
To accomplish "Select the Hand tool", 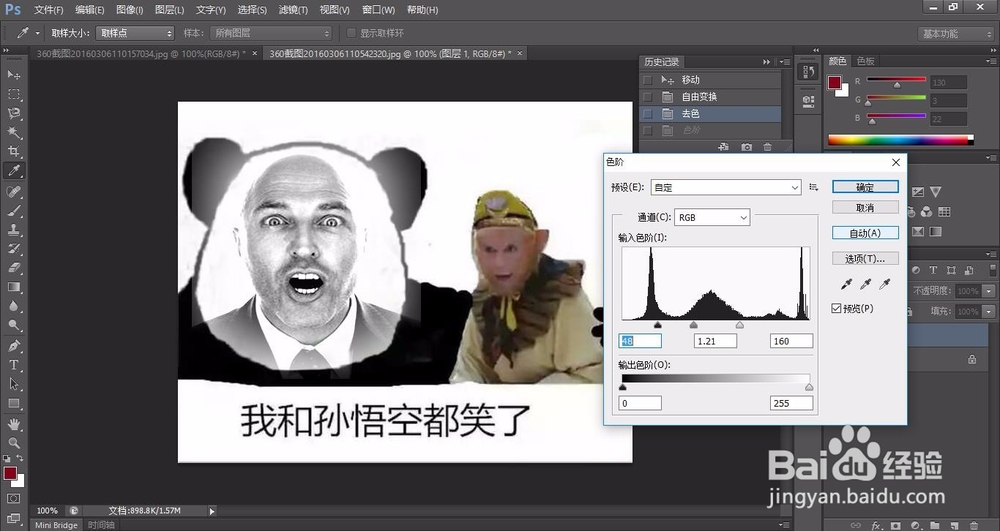I will point(13,424).
